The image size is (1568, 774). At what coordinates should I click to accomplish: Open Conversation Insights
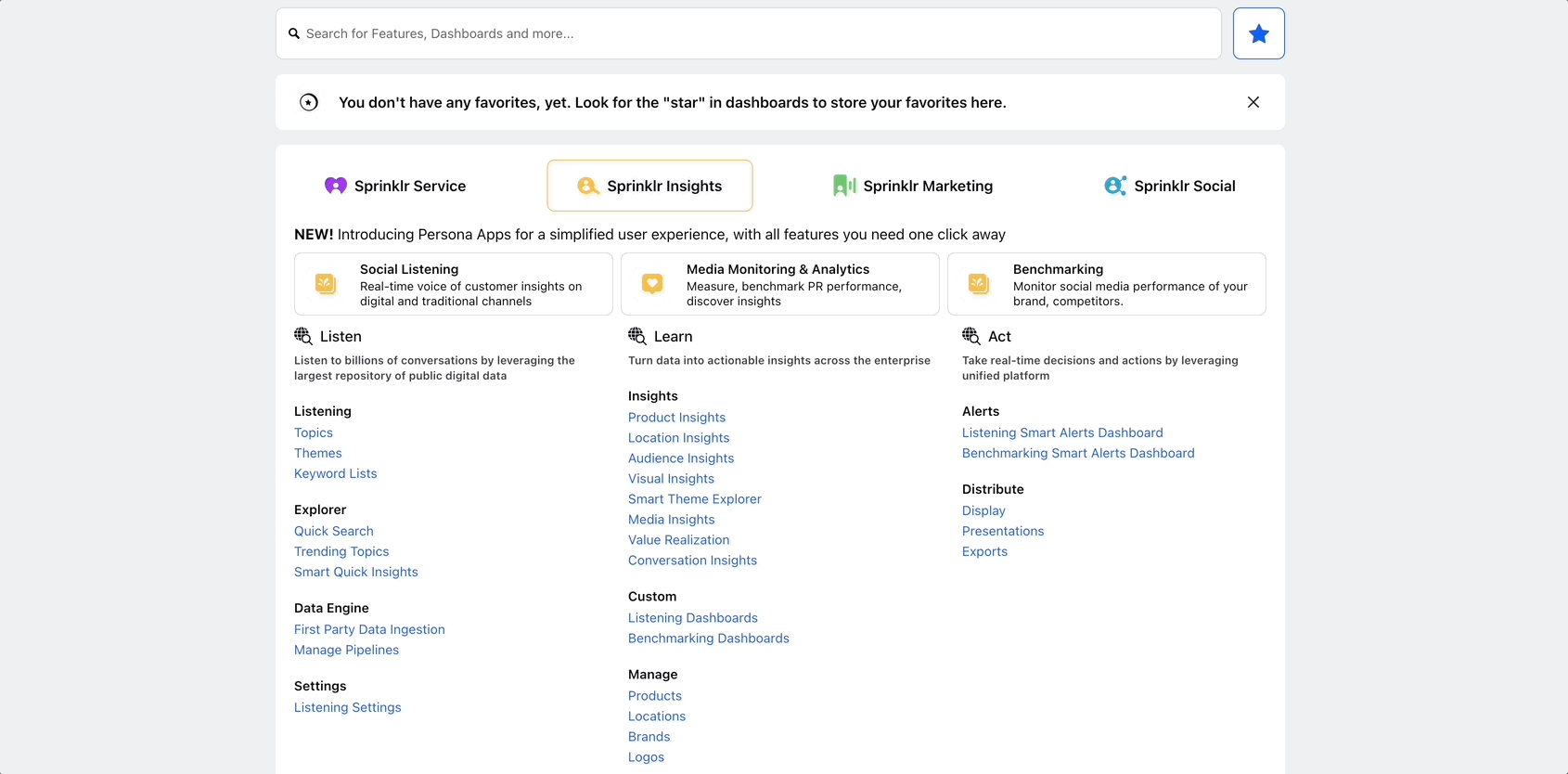coord(693,561)
